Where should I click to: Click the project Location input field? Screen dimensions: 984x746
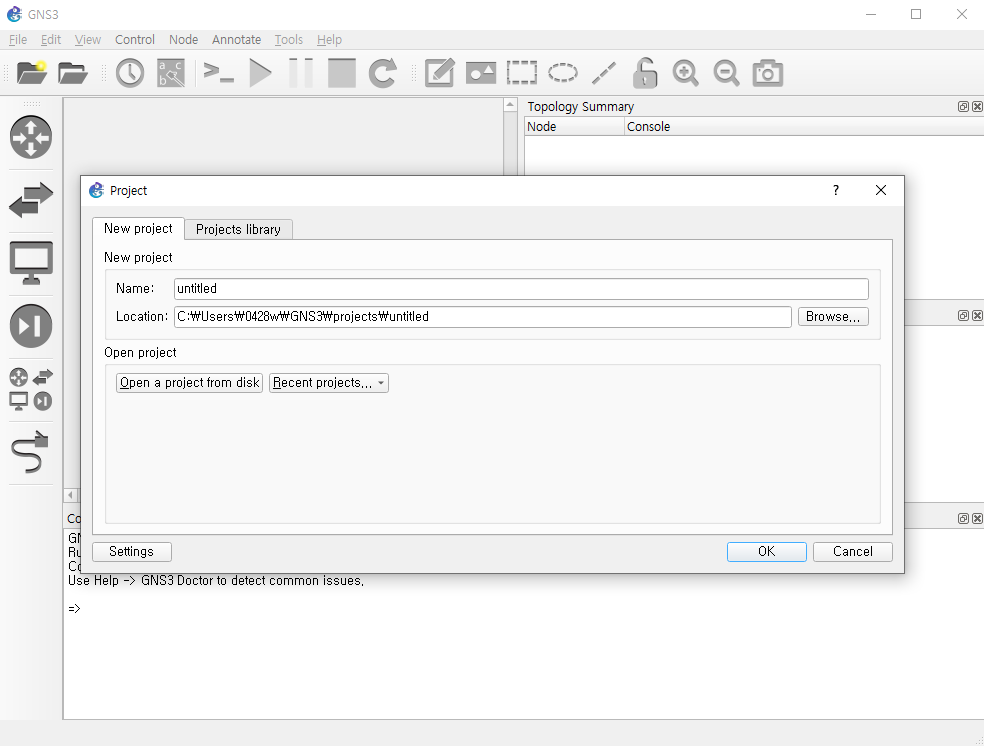[482, 317]
